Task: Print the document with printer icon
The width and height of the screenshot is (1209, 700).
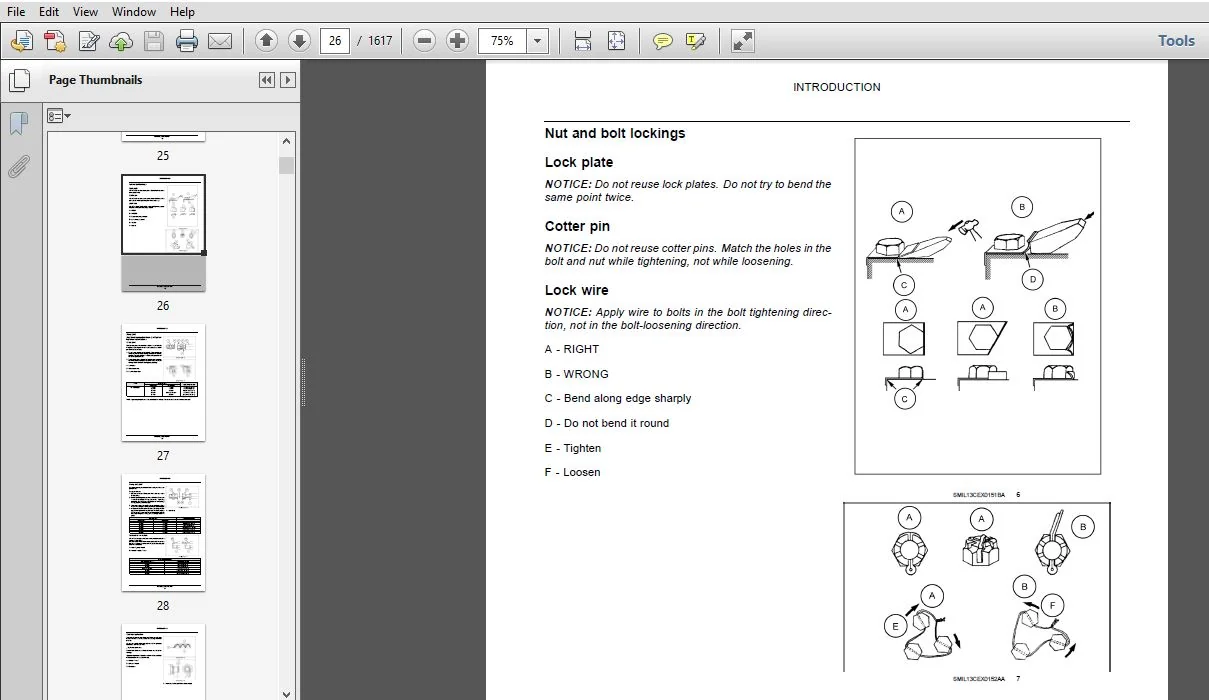Action: (x=187, y=41)
